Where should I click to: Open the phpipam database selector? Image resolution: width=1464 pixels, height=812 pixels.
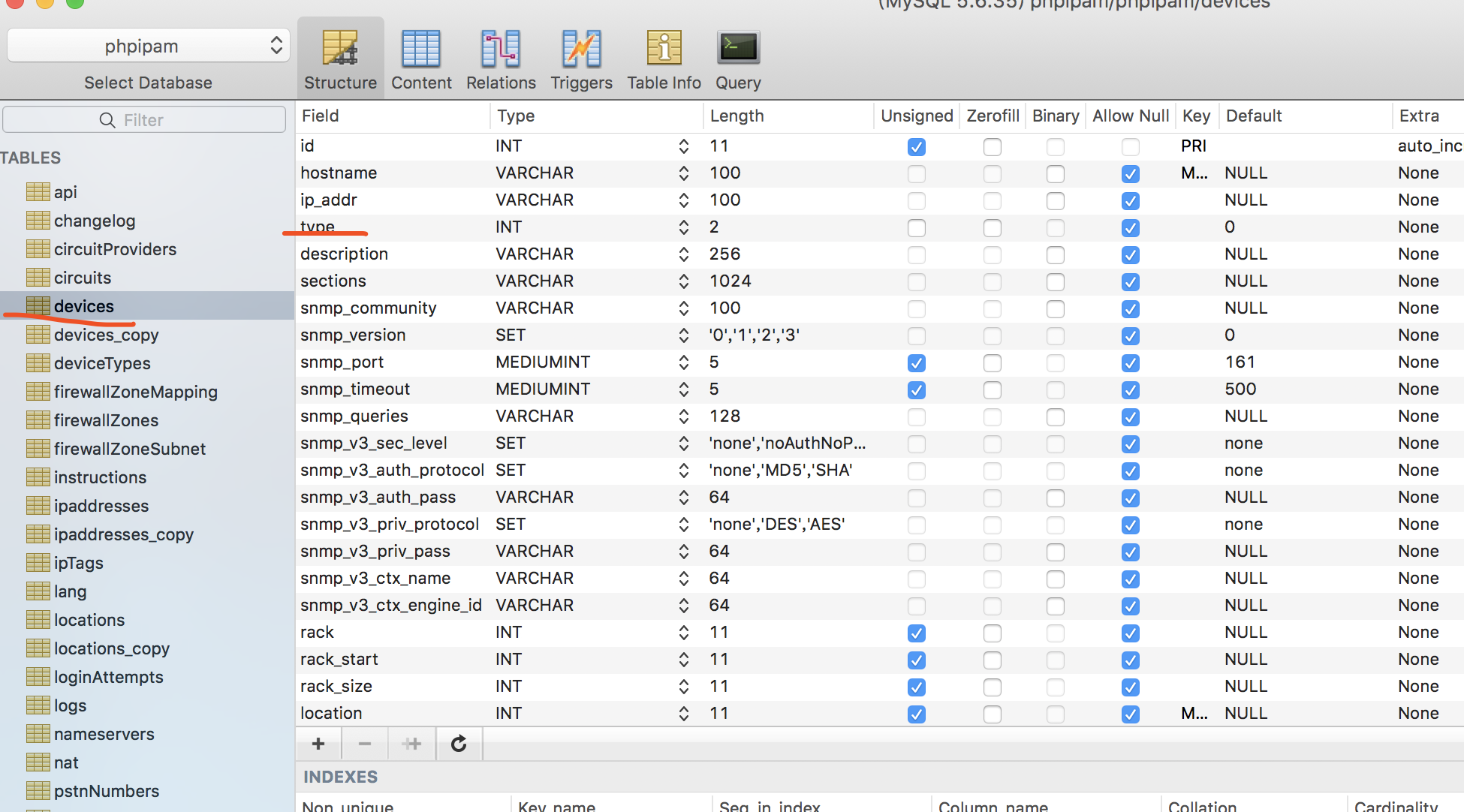(147, 45)
